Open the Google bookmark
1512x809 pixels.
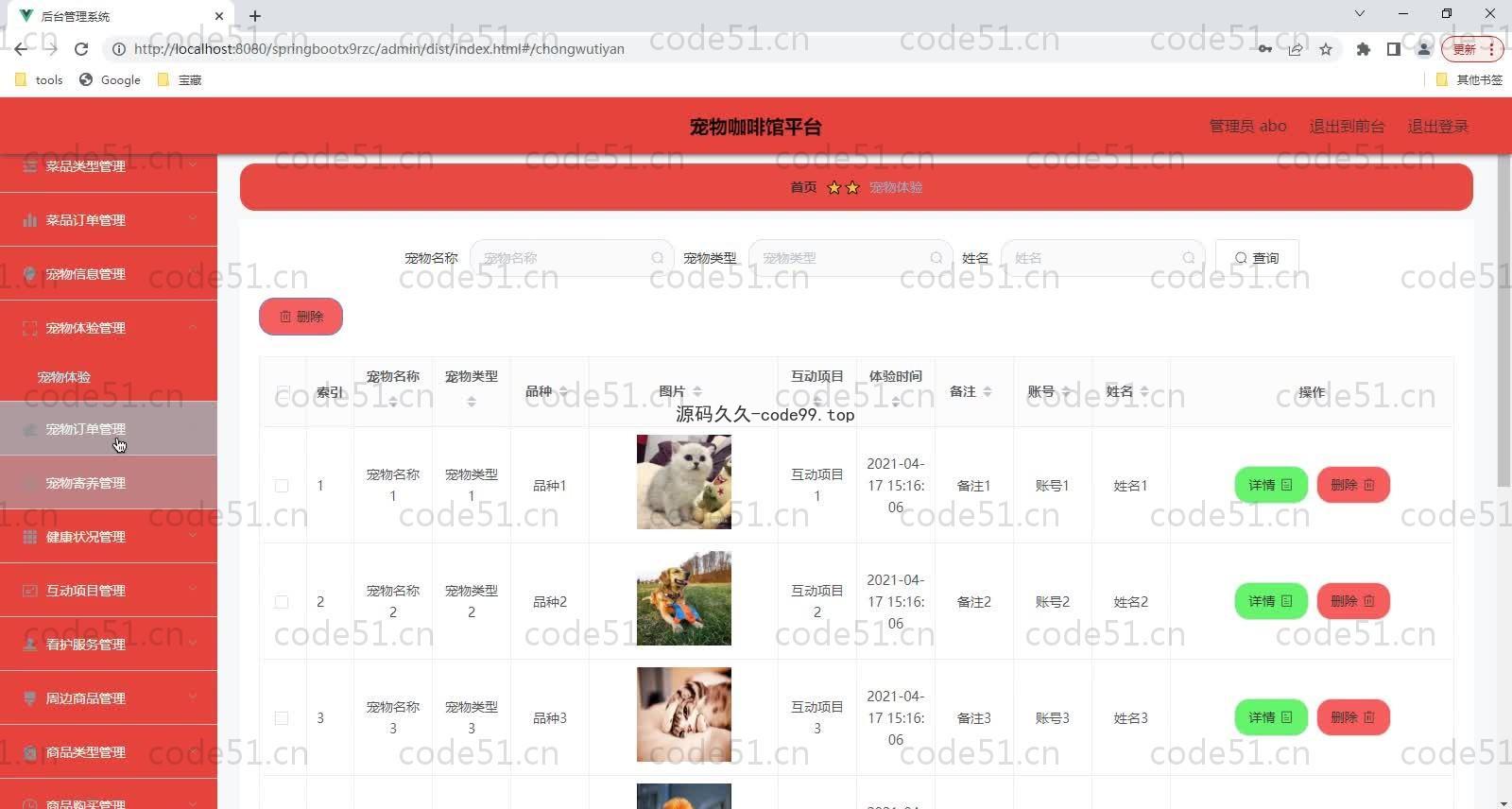tap(111, 80)
